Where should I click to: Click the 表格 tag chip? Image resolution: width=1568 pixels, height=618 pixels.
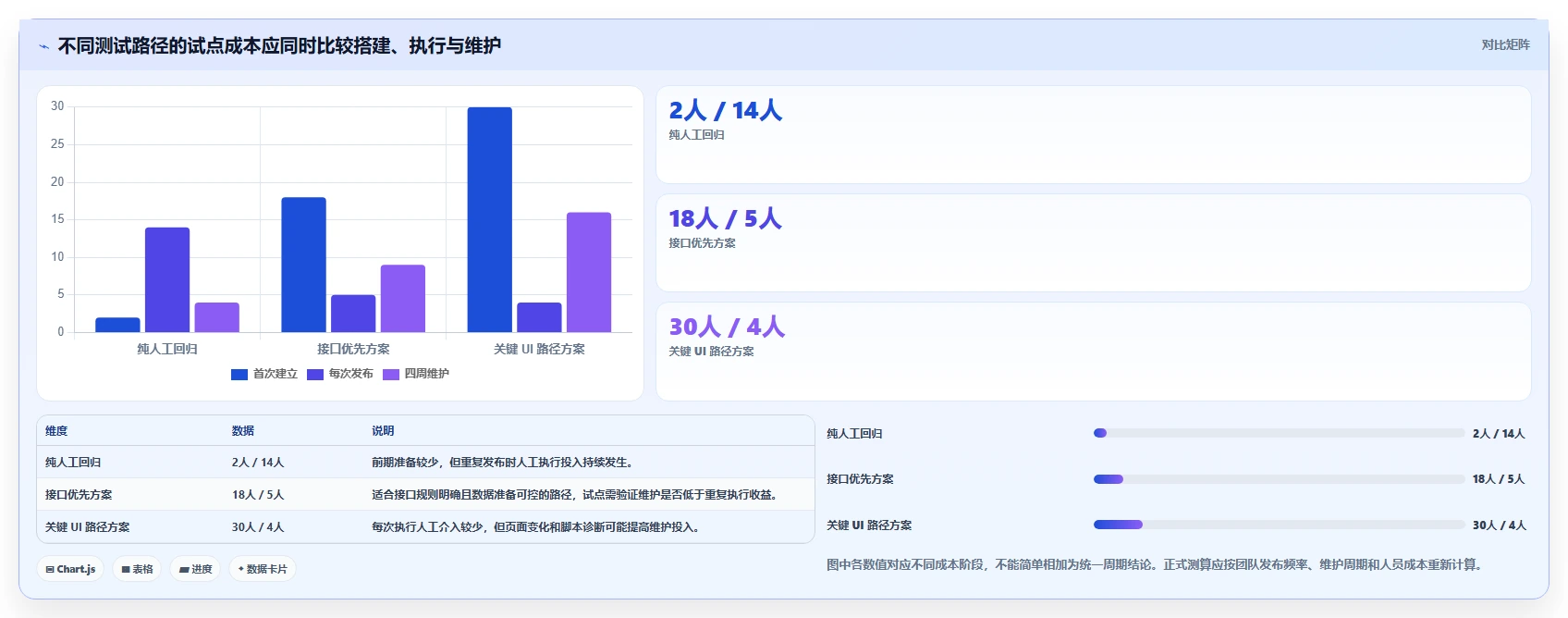(x=138, y=569)
